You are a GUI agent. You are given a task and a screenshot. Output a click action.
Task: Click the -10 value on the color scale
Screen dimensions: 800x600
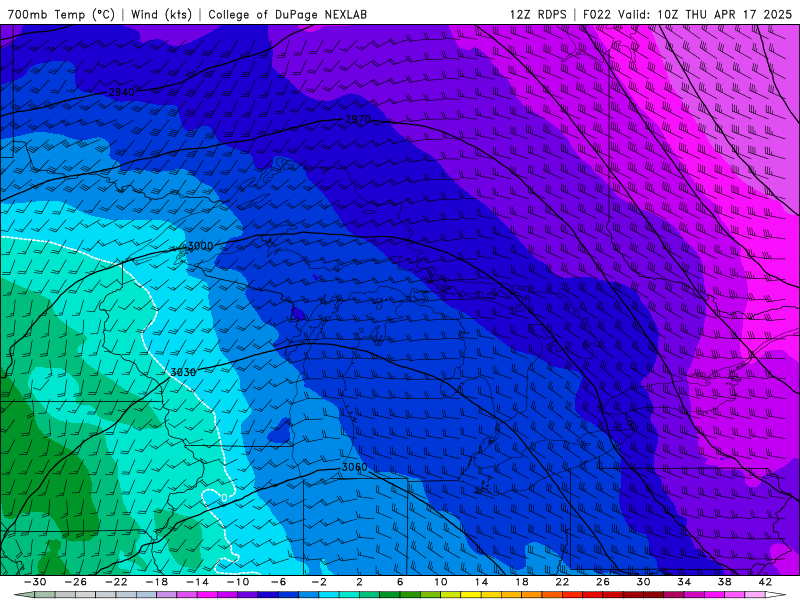click(238, 582)
